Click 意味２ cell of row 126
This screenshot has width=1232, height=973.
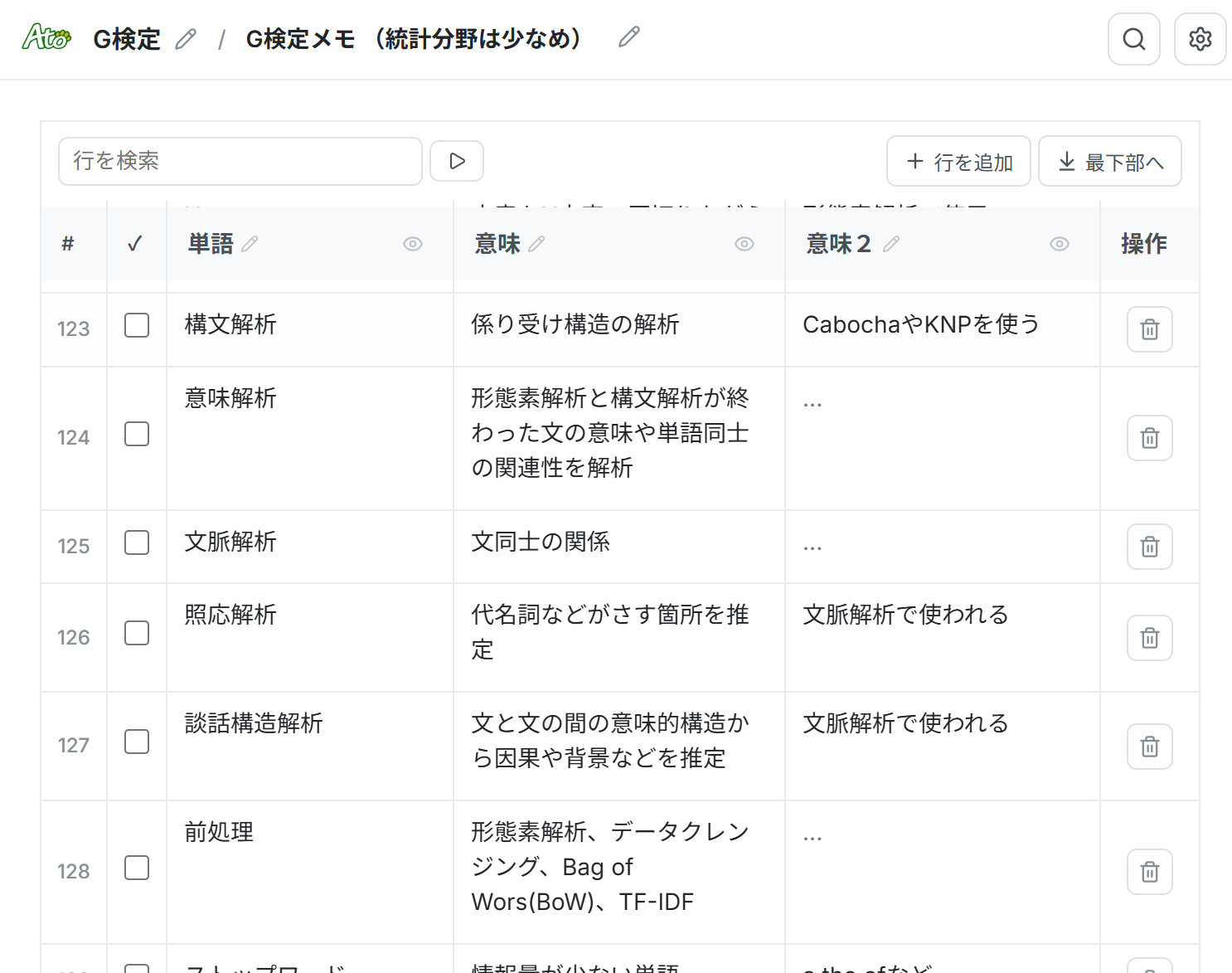pyautogui.click(x=943, y=638)
